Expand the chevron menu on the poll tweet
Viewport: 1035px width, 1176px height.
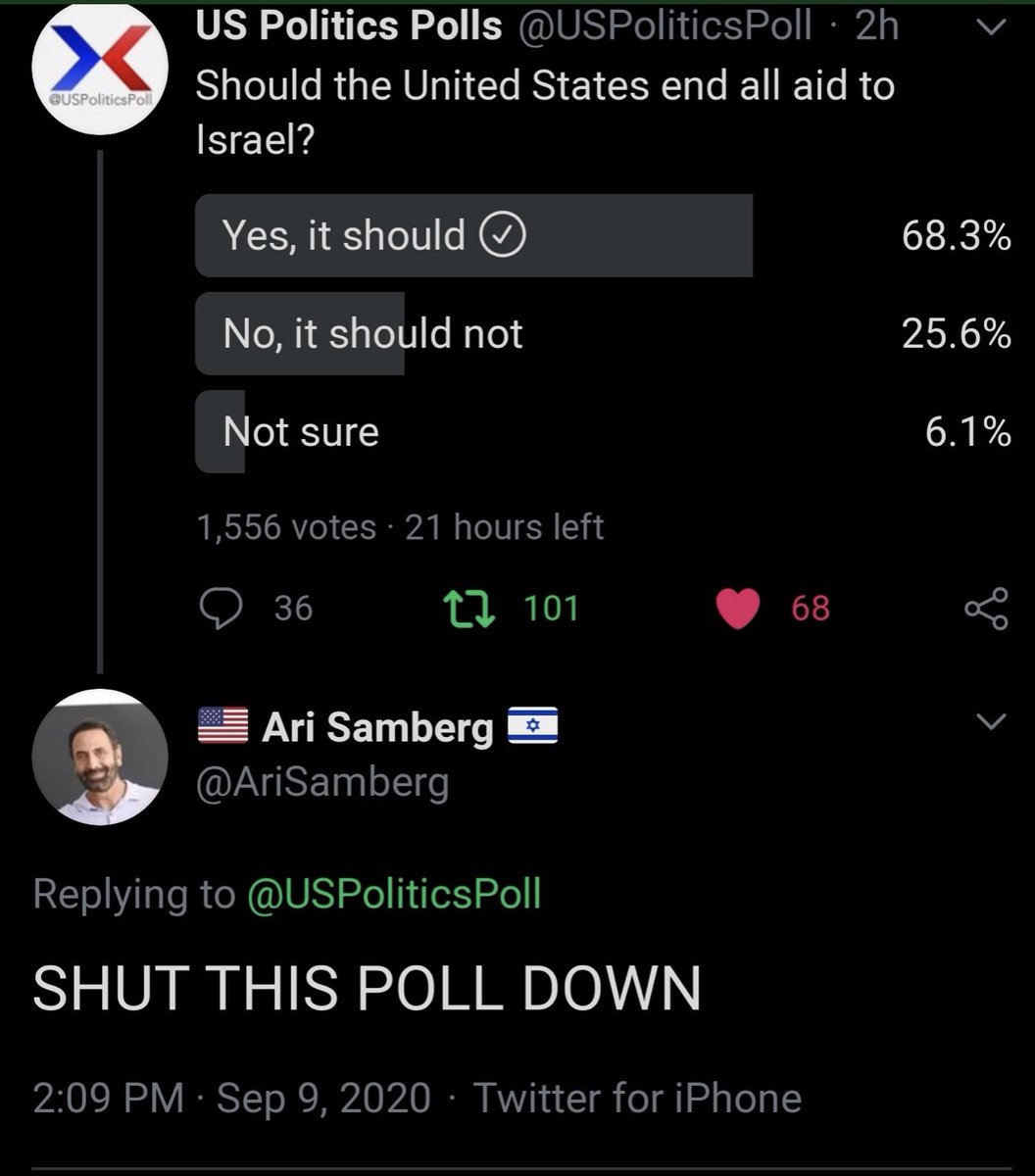click(992, 30)
